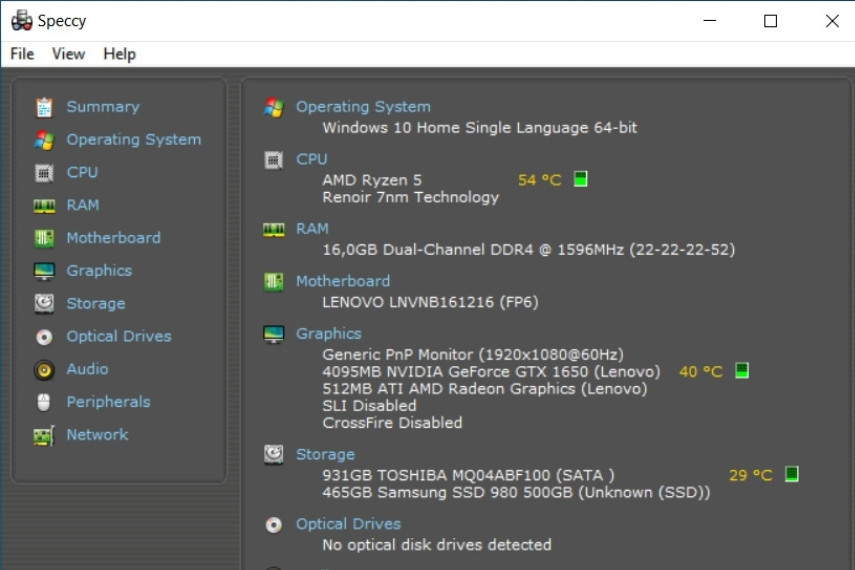Open the Motherboard section in the sidebar
Viewport: 855px width, 570px height.
point(113,238)
